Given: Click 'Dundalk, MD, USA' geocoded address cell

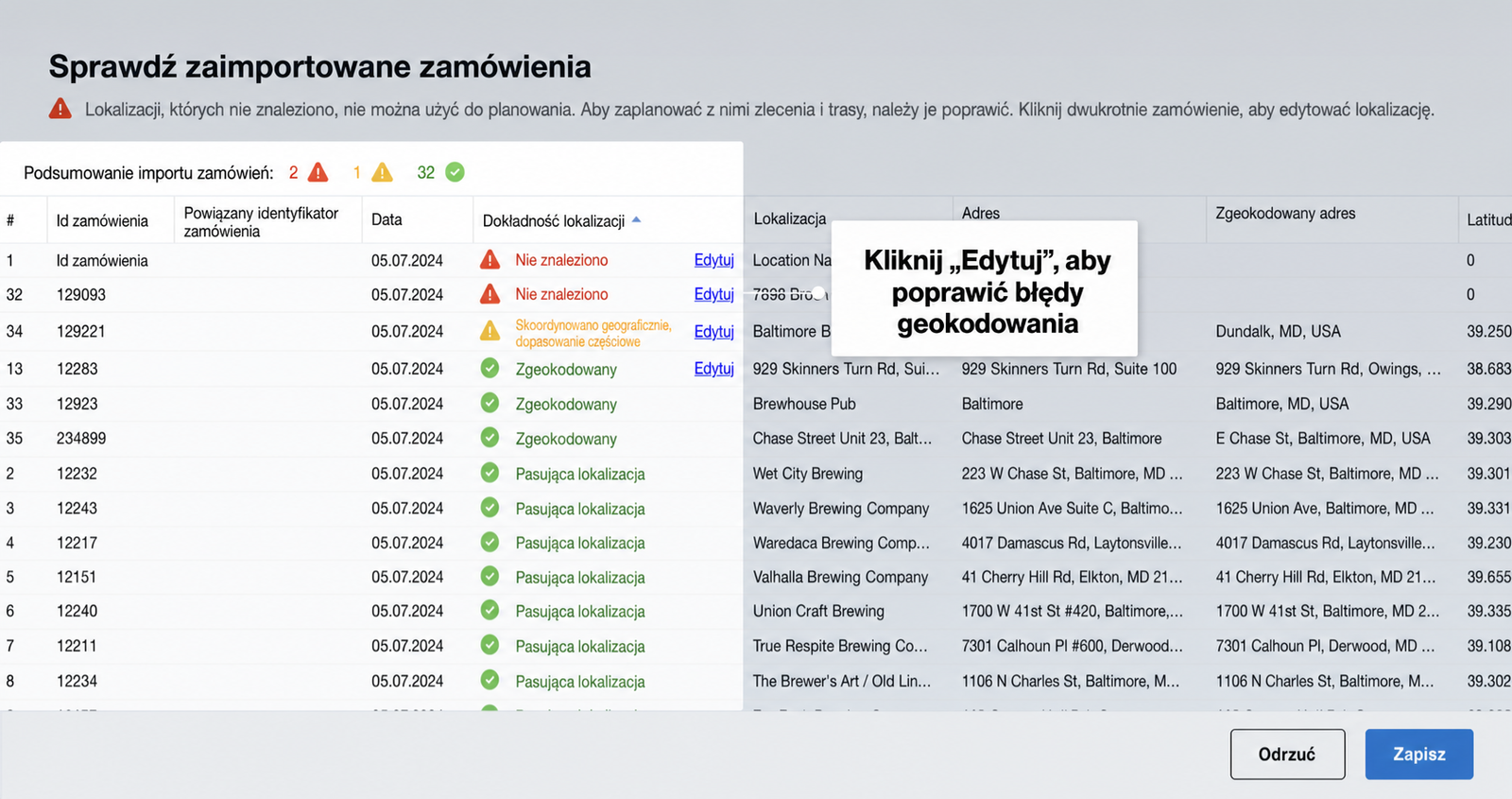Looking at the screenshot, I should 1278,332.
